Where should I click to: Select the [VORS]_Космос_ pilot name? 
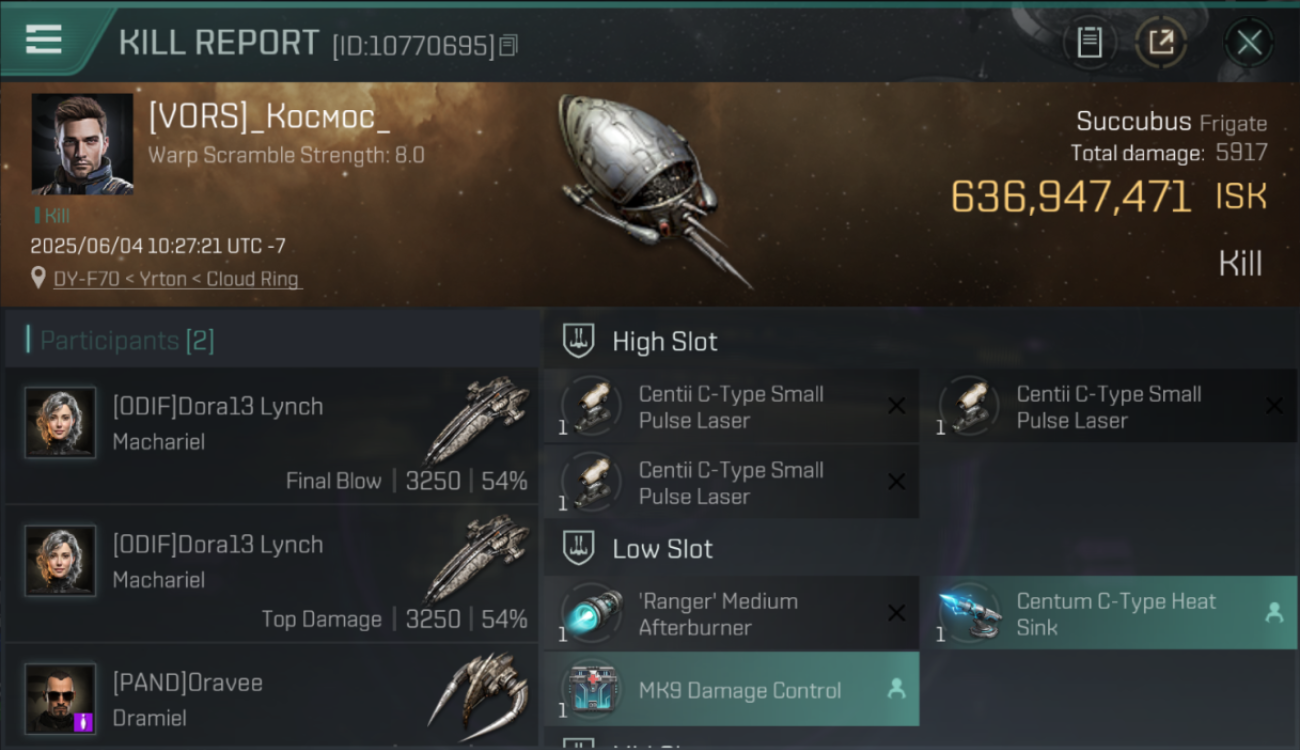point(269,117)
